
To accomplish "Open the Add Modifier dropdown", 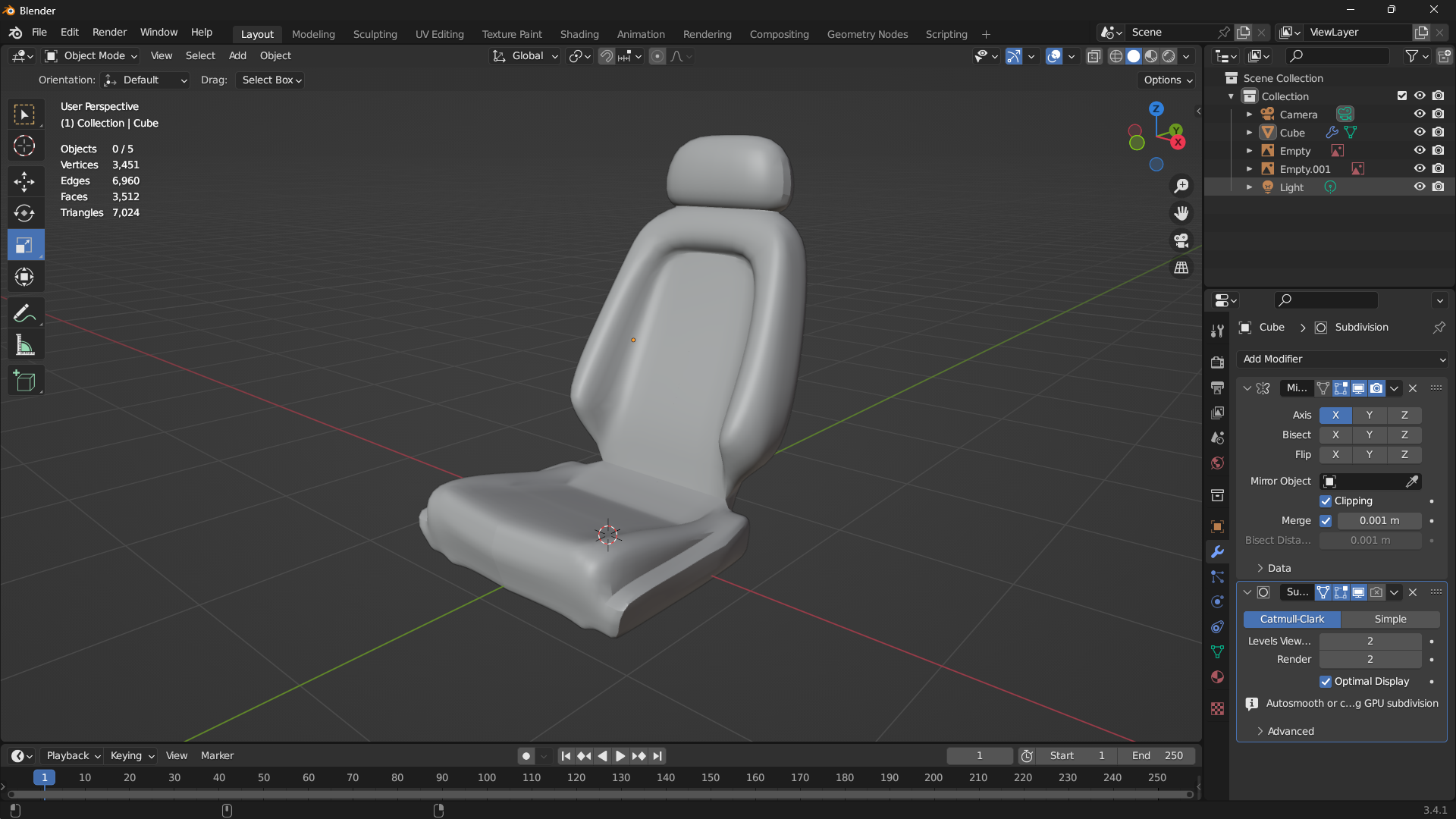I will (1342, 359).
